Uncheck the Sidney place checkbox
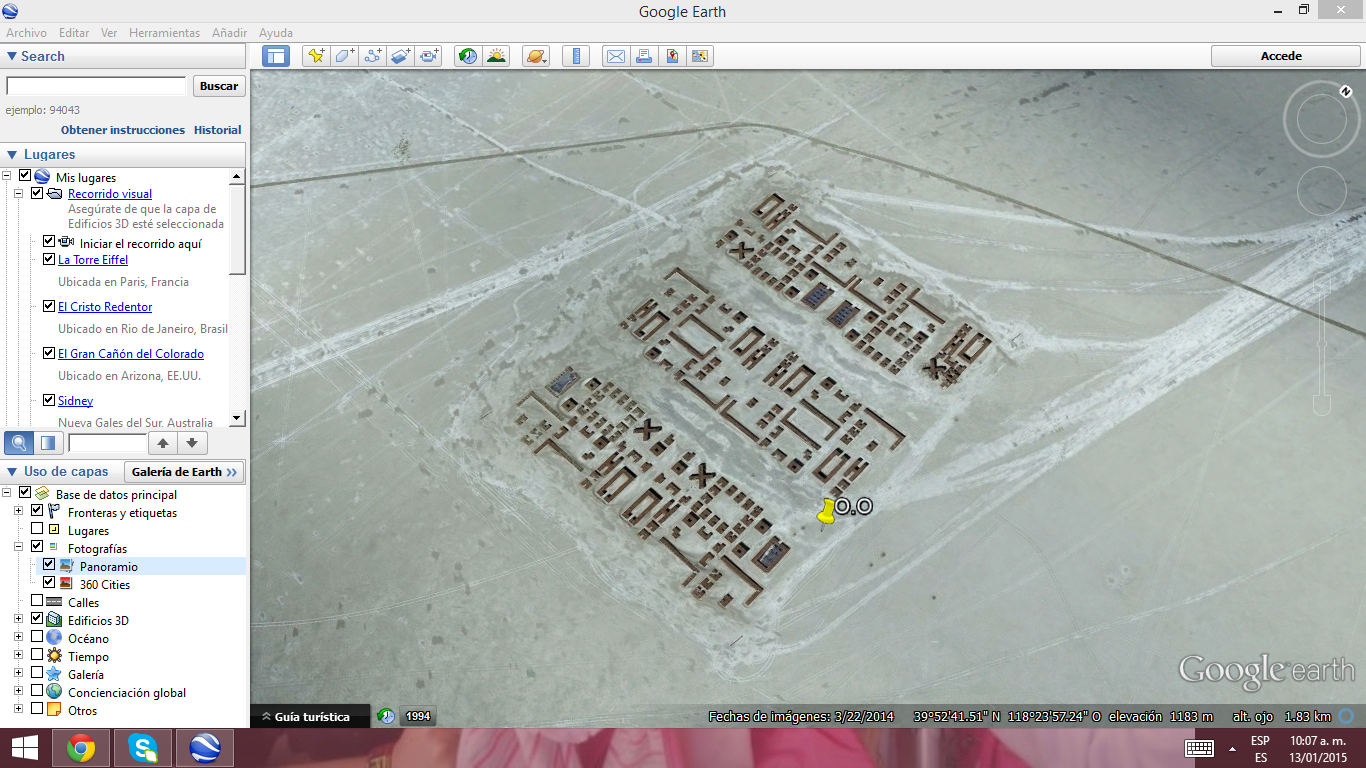The height and width of the screenshot is (768, 1366). pos(49,400)
